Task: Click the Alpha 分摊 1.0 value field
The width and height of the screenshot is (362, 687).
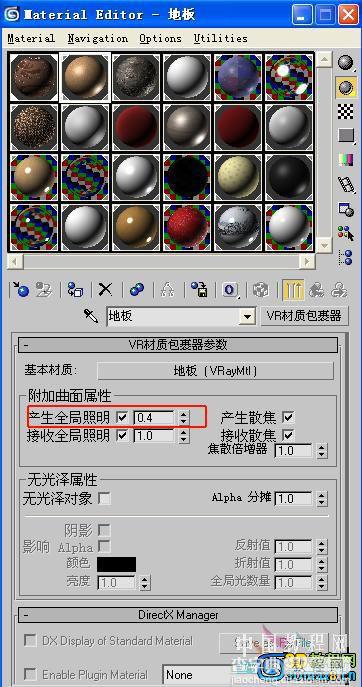Action: 293,499
